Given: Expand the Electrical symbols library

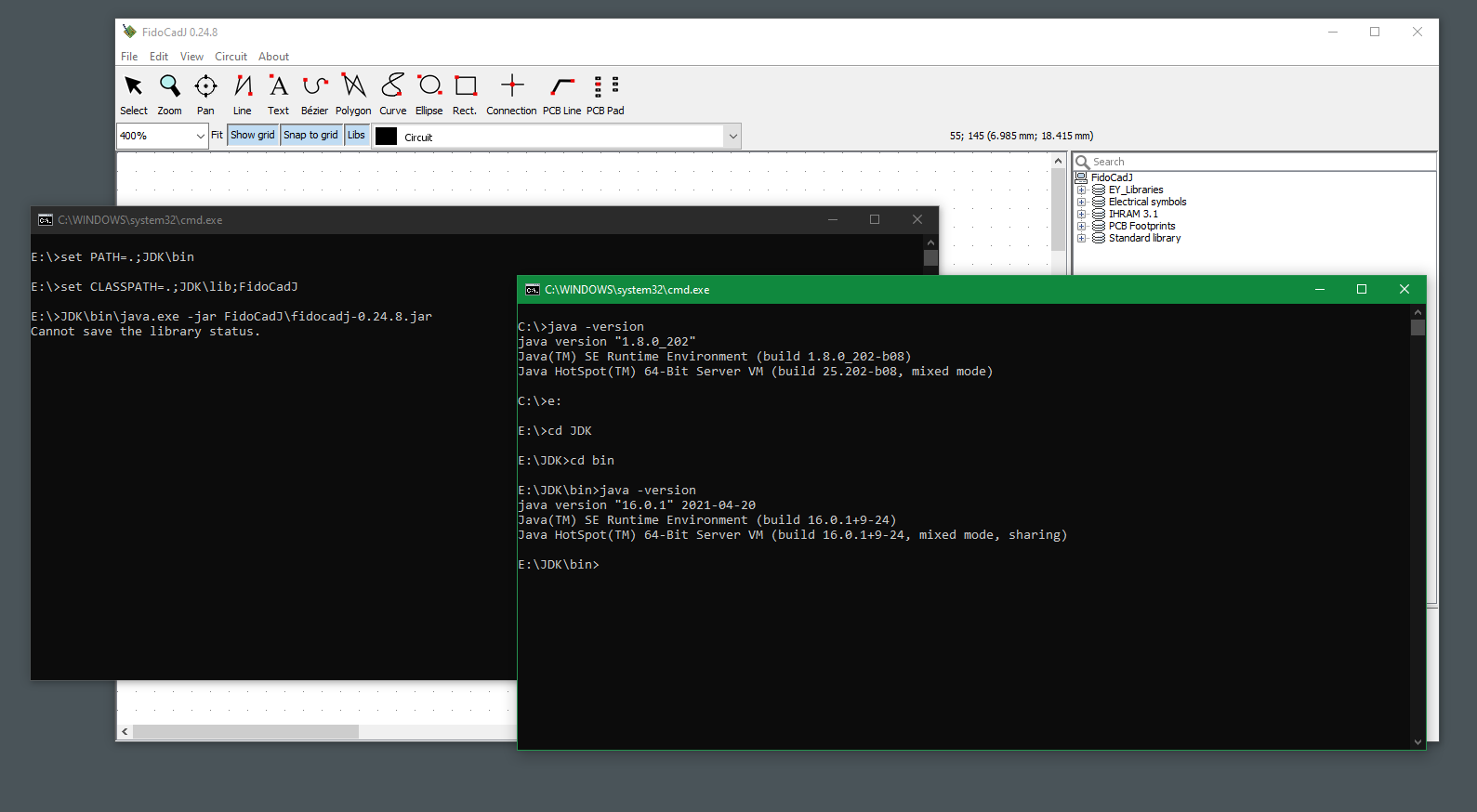Looking at the screenshot, I should tap(1082, 202).
